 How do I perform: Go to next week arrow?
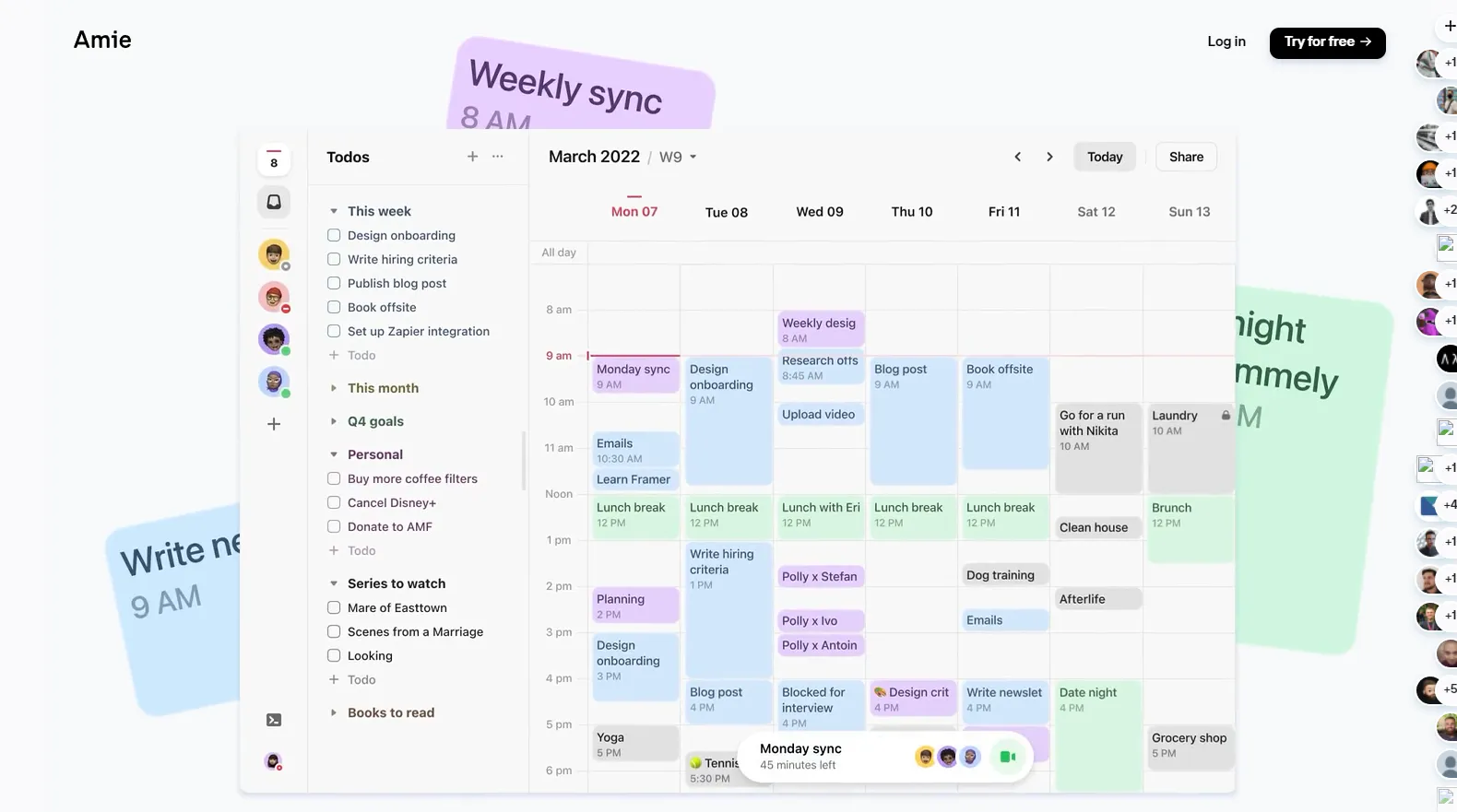tap(1049, 157)
